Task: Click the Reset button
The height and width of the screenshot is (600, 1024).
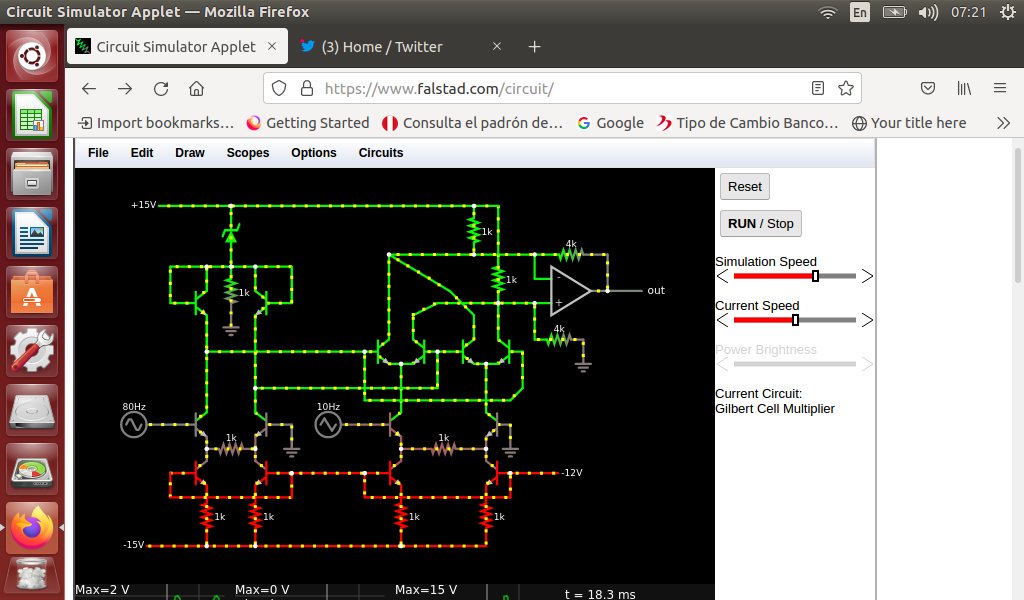Action: click(745, 187)
